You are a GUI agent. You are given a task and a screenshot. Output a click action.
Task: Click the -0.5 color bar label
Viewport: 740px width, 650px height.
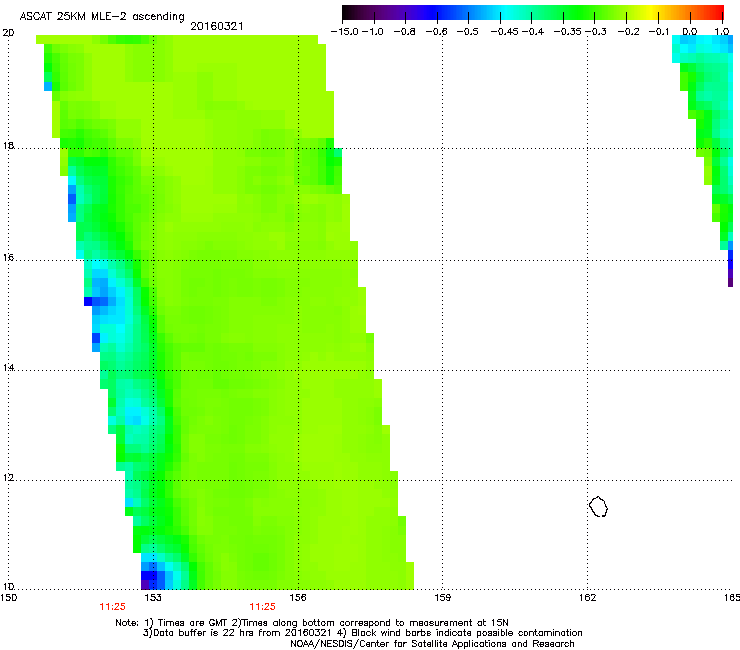pos(468,32)
